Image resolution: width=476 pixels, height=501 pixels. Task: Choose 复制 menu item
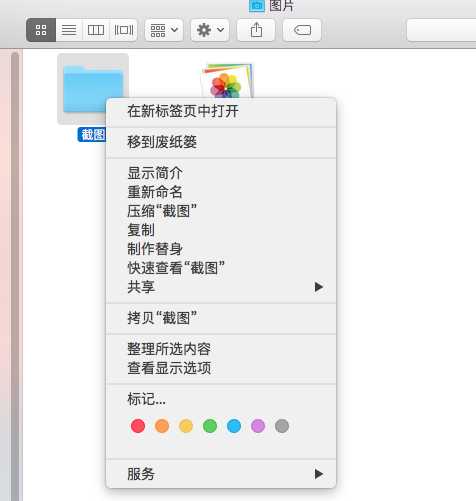221,230
